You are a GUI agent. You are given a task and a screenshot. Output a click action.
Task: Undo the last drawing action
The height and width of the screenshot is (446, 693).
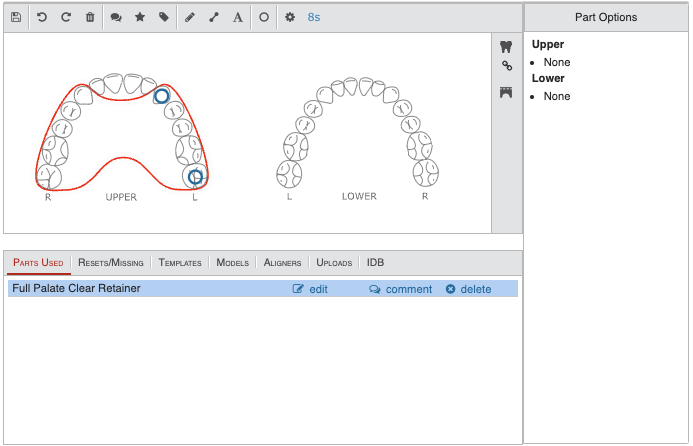coord(42,17)
